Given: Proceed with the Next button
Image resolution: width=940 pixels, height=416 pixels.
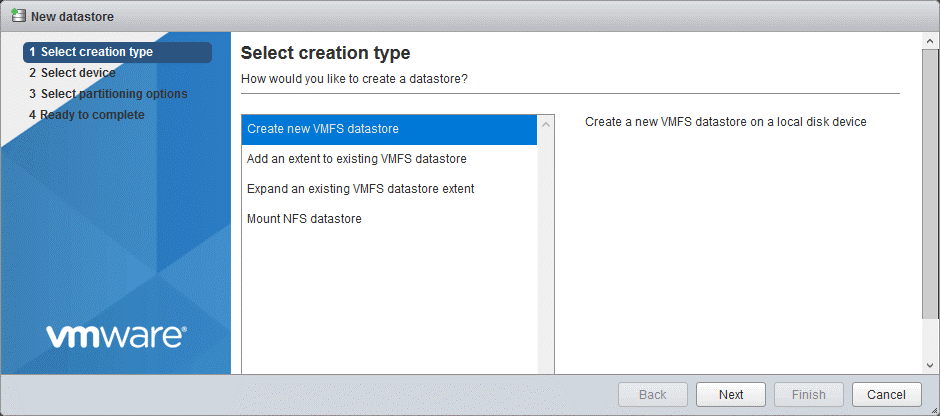Looking at the screenshot, I should click(x=731, y=395).
